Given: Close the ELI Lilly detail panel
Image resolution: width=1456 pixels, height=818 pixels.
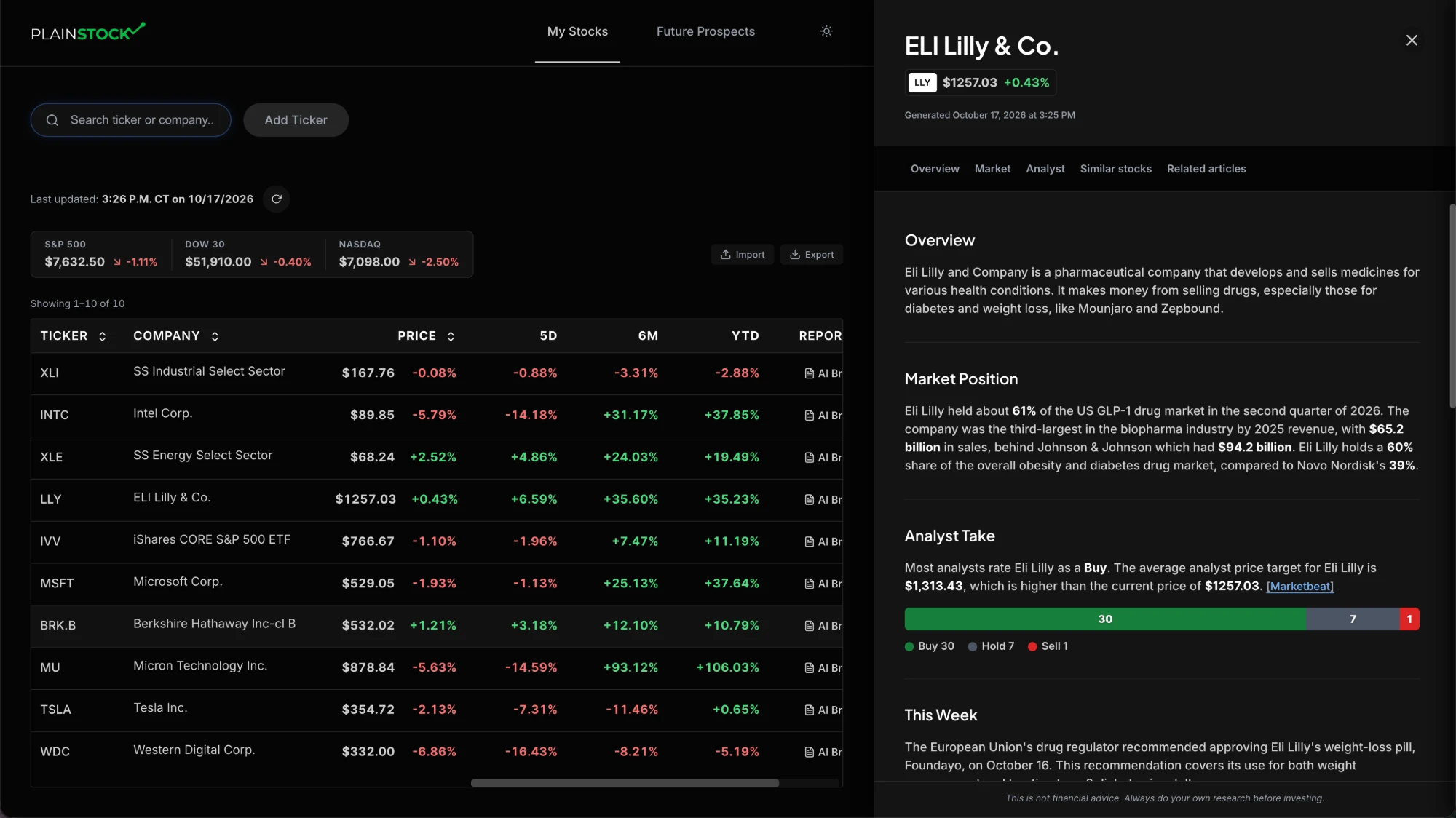Looking at the screenshot, I should coord(1412,40).
